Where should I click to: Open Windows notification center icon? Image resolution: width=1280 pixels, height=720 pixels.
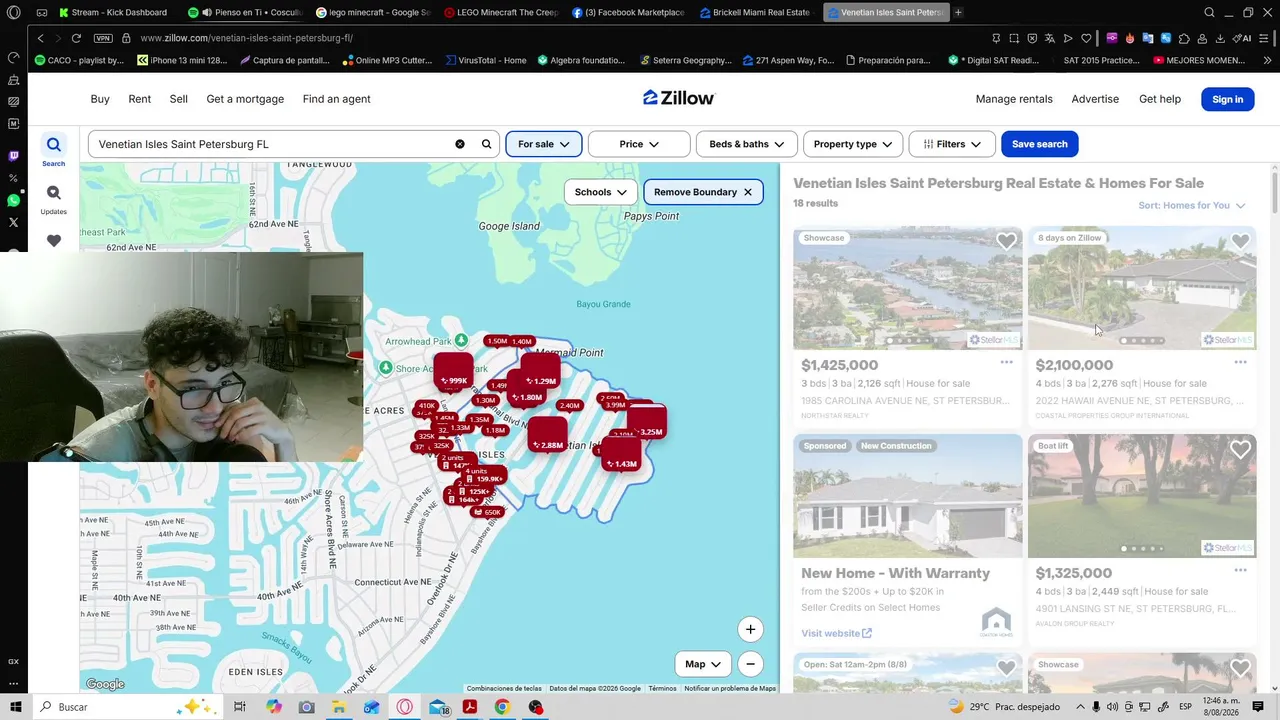pyautogui.click(x=1258, y=707)
